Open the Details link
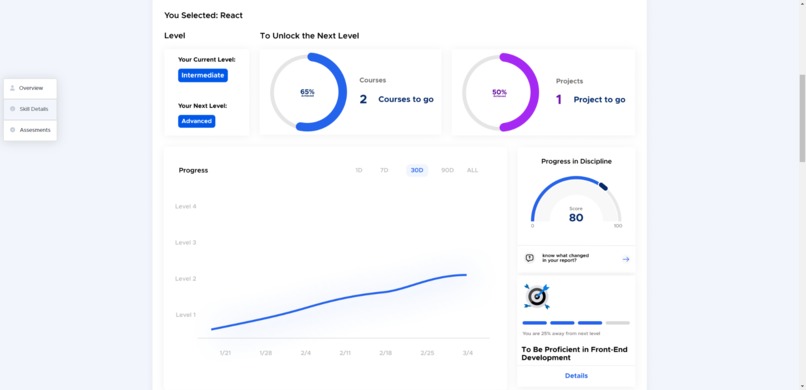 pyautogui.click(x=576, y=376)
